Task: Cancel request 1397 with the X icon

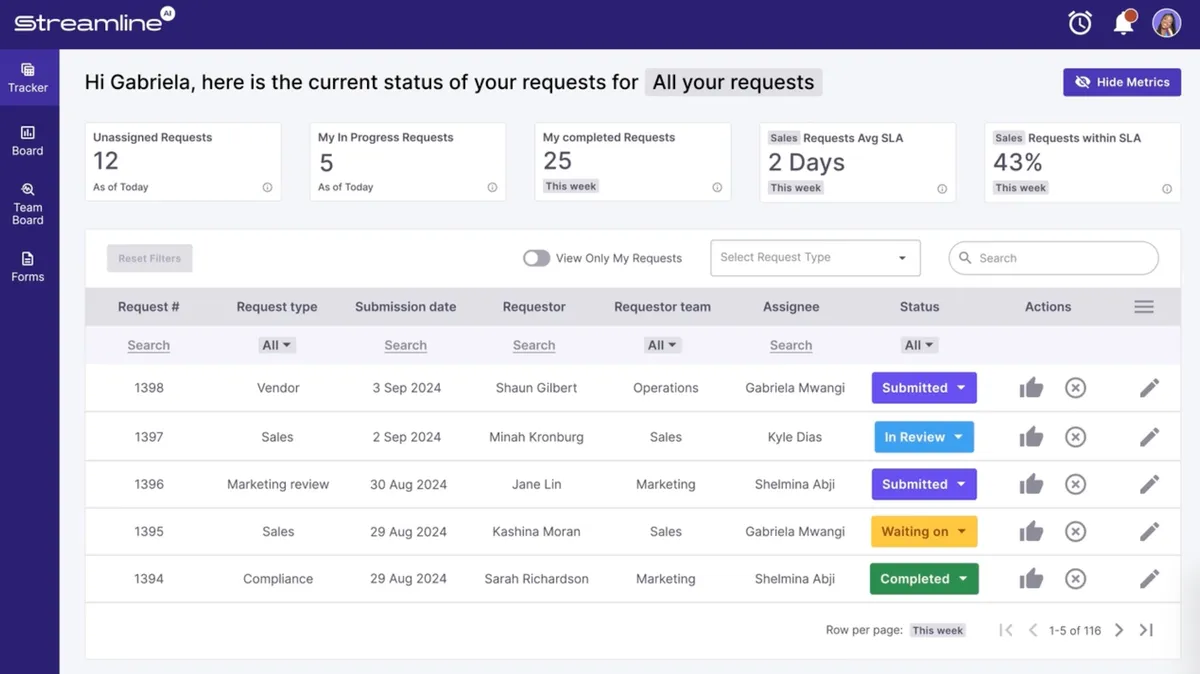Action: tap(1075, 437)
